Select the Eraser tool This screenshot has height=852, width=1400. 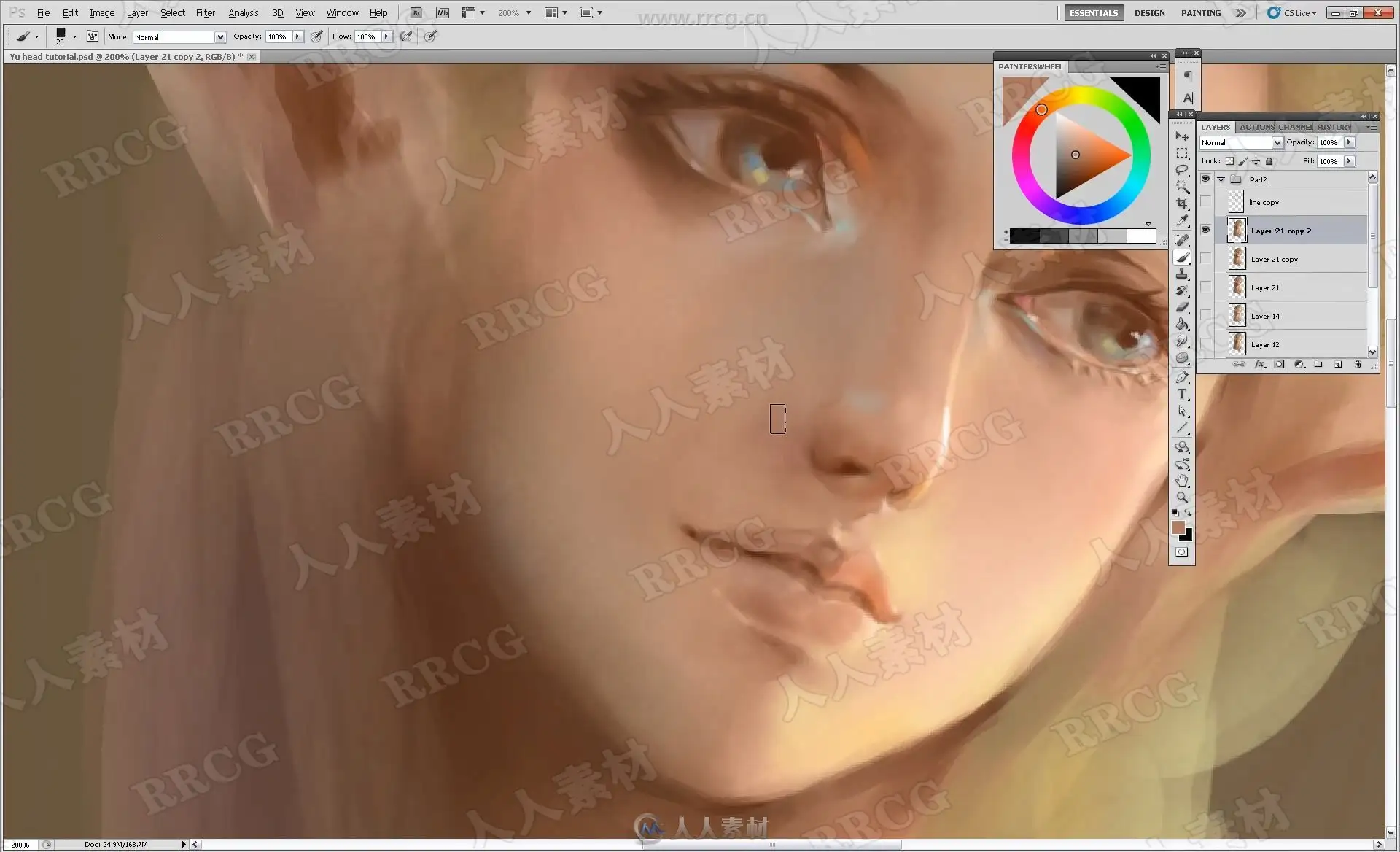tap(1182, 307)
